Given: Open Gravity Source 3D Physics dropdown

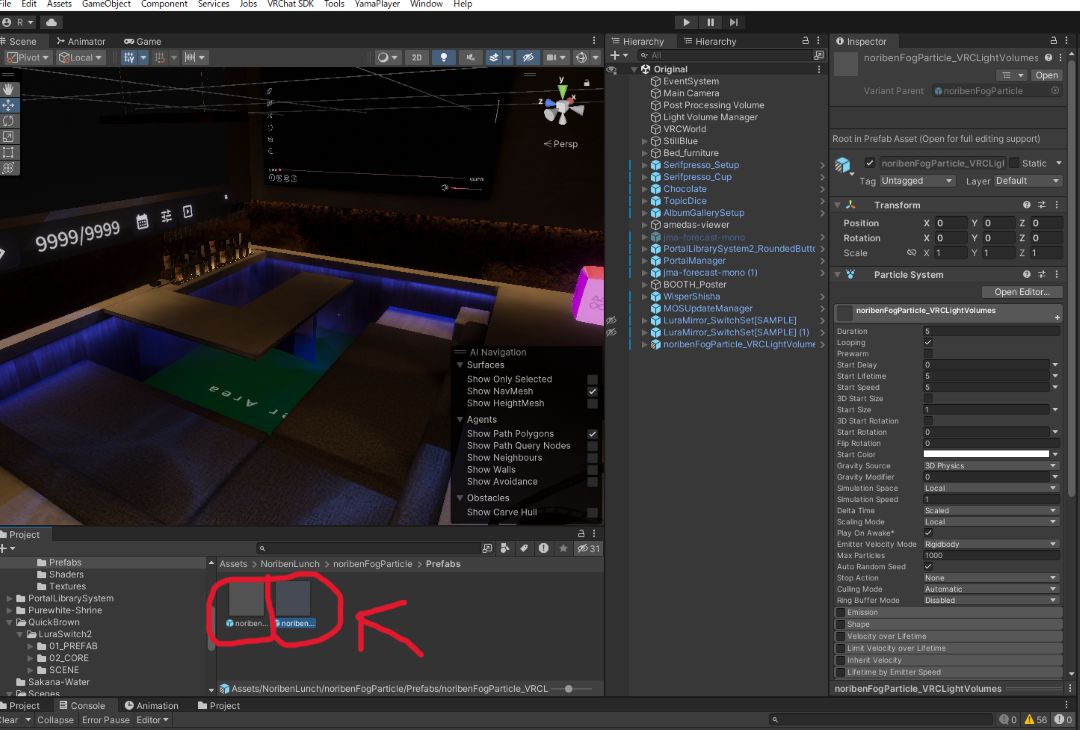Looking at the screenshot, I should coord(990,466).
